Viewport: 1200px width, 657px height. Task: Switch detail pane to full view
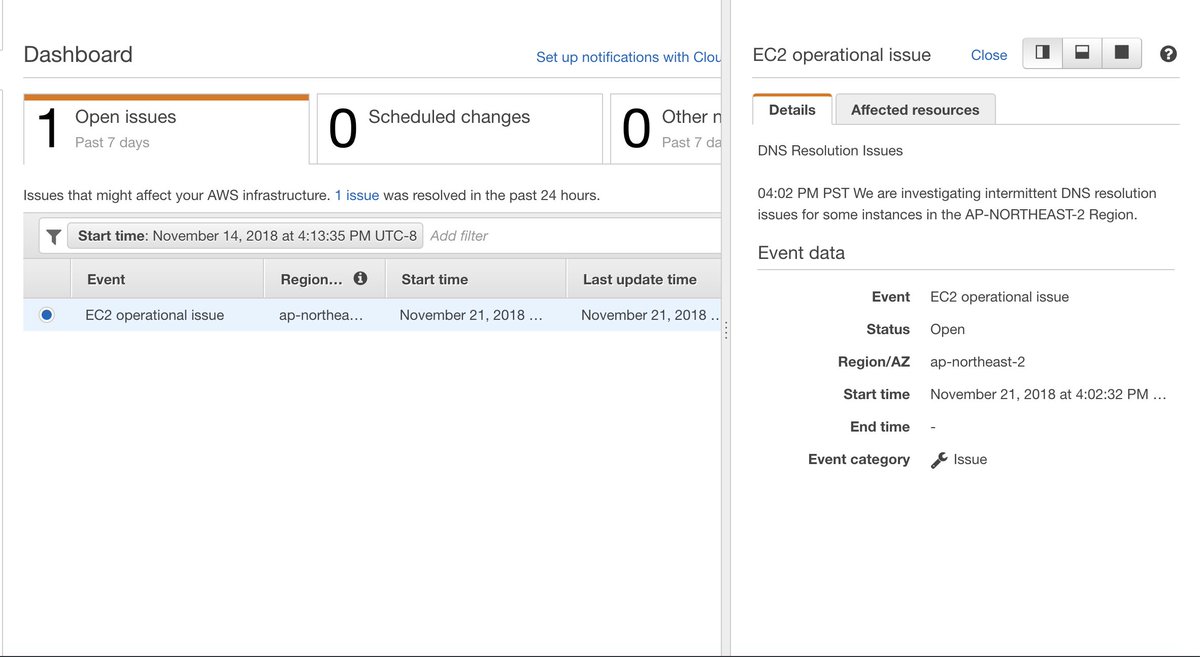click(x=1121, y=53)
